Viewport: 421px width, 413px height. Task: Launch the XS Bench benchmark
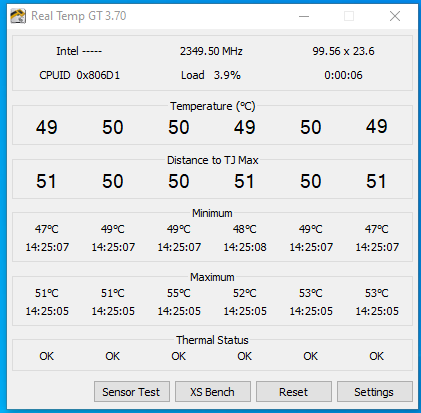(213, 392)
